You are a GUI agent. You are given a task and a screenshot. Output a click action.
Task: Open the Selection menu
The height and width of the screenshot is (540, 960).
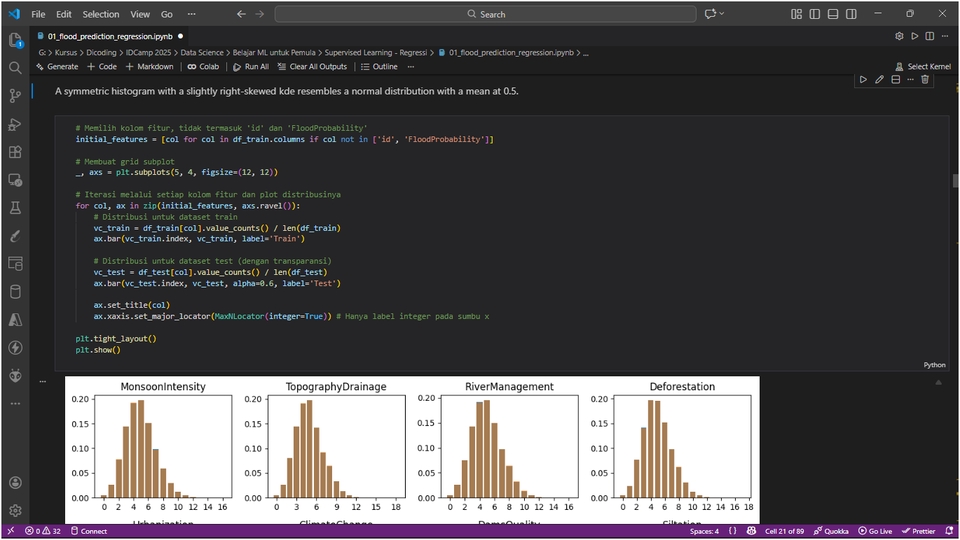coord(101,14)
